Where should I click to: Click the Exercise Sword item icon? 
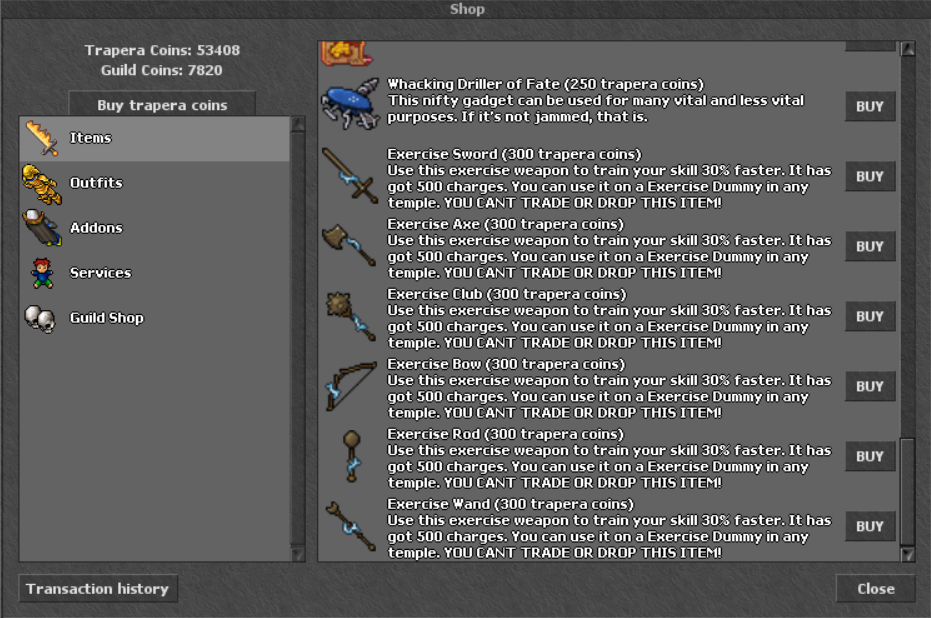point(350,176)
